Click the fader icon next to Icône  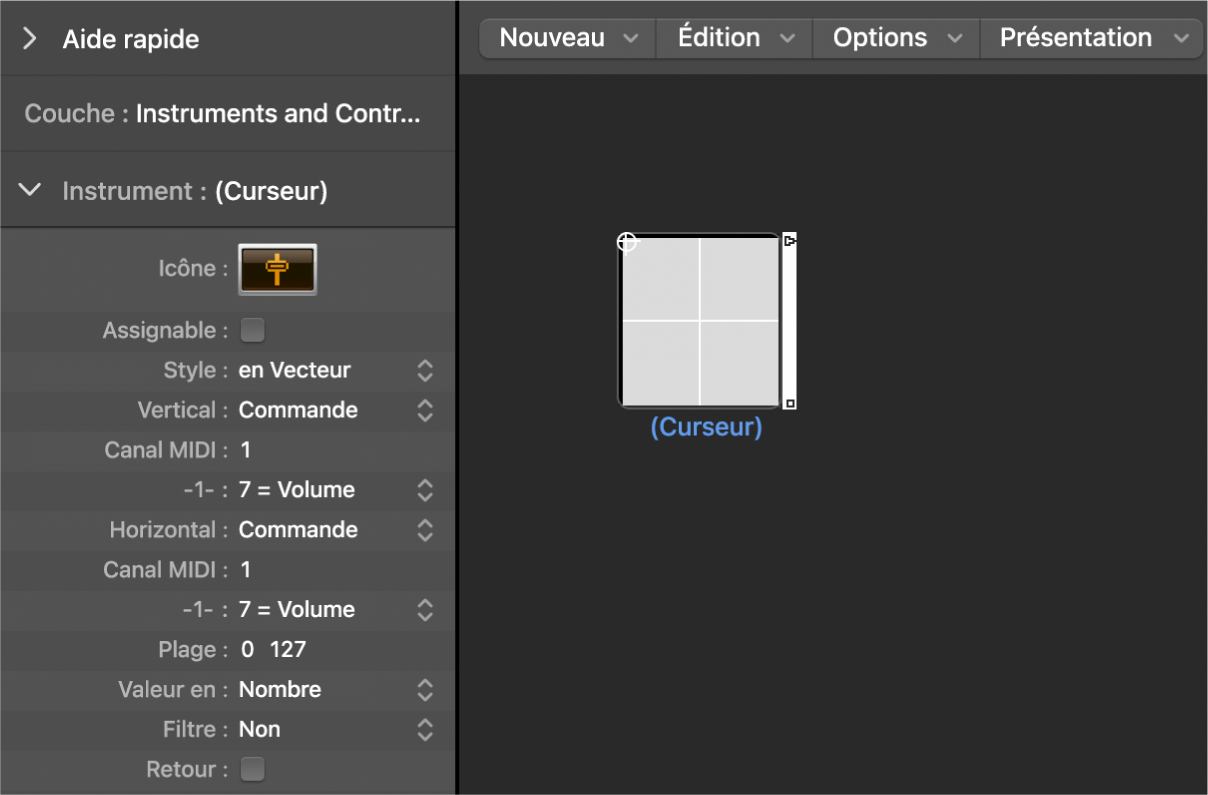[277, 269]
